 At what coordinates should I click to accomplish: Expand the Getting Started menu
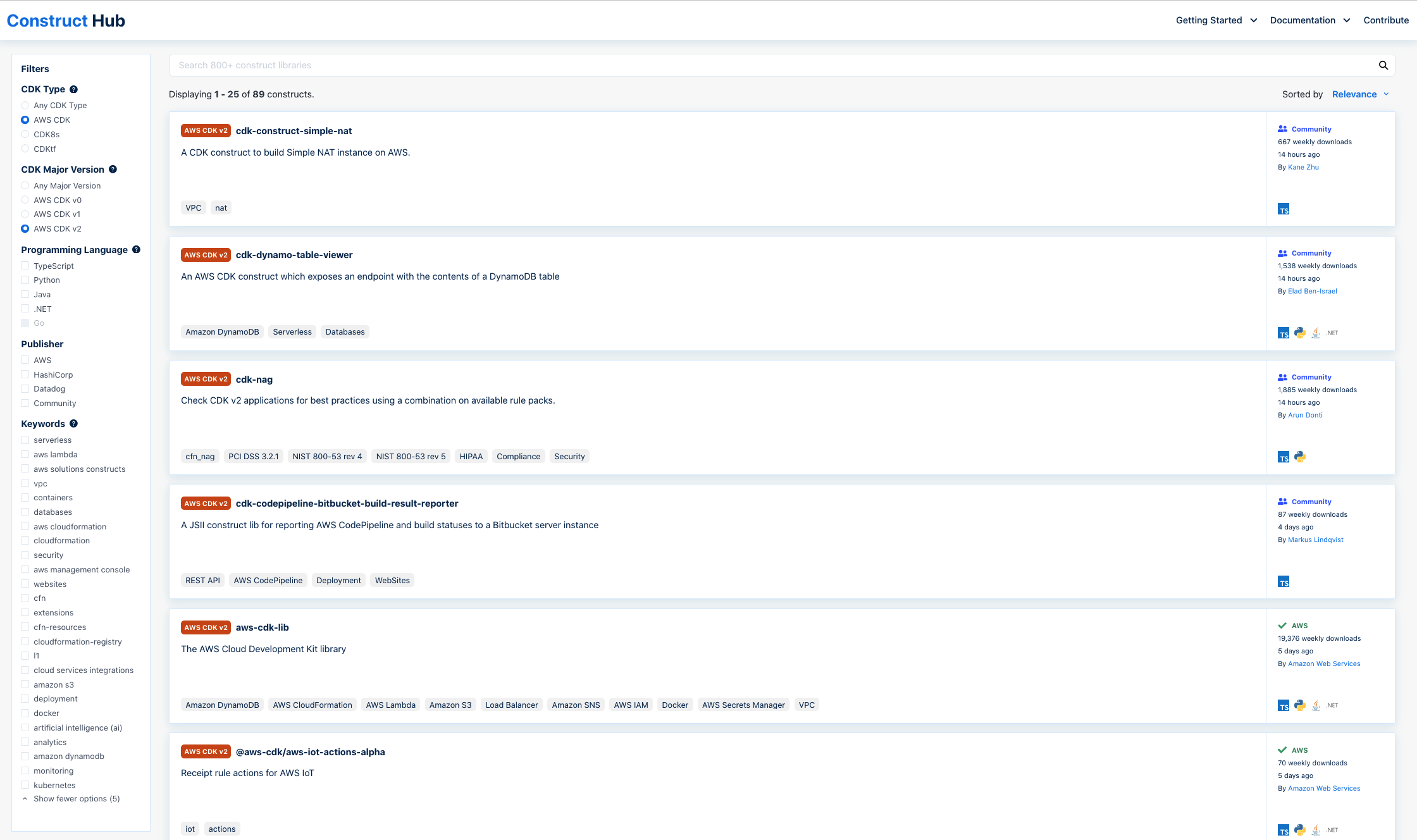point(1216,20)
